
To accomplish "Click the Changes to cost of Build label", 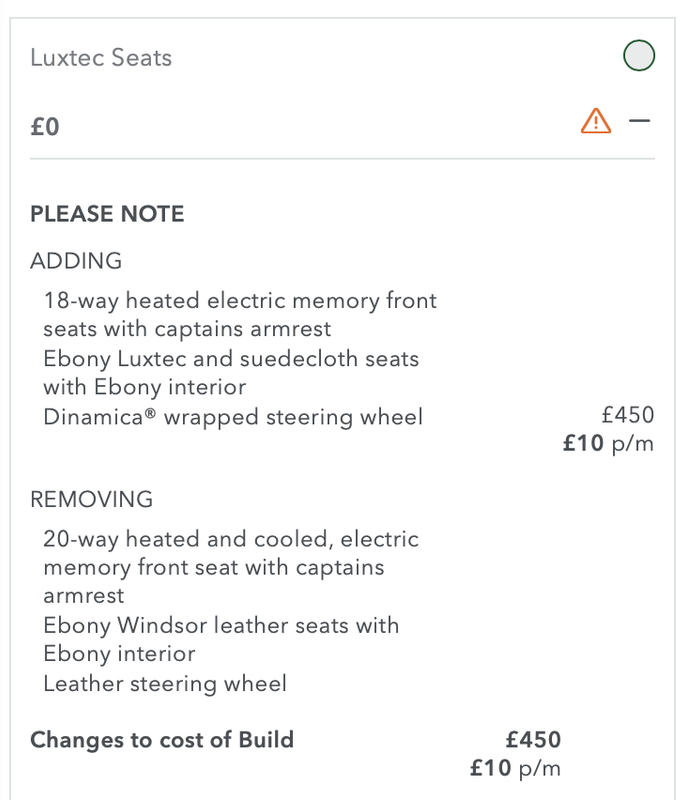I will [x=162, y=740].
